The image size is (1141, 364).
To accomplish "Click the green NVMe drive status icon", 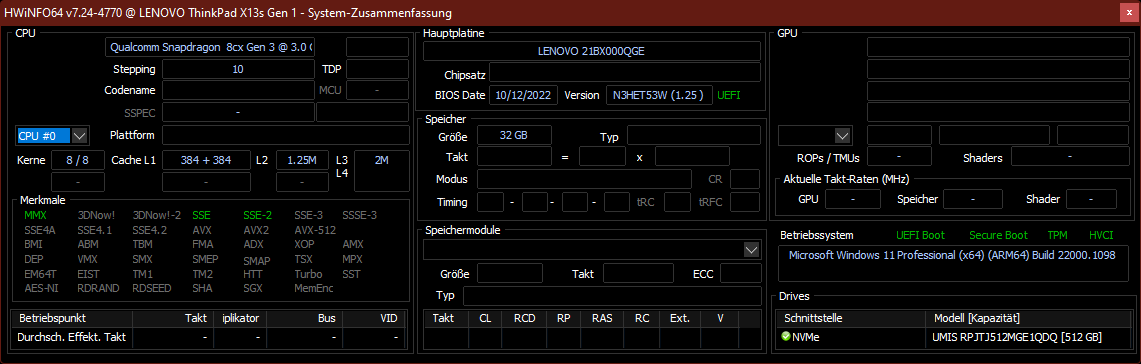I will 785,337.
